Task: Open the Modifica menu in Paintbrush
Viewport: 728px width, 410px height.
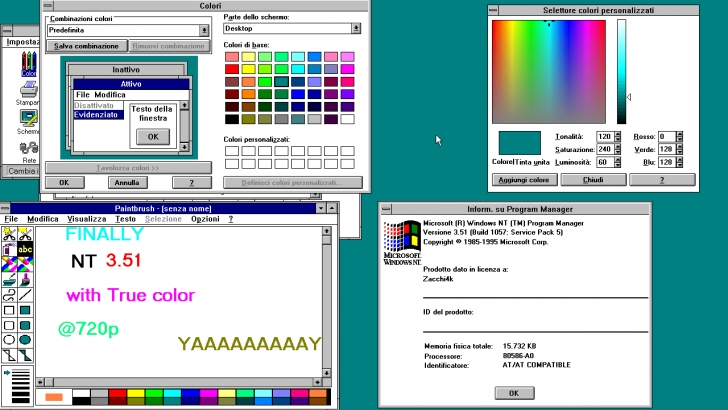Action: coord(43,219)
